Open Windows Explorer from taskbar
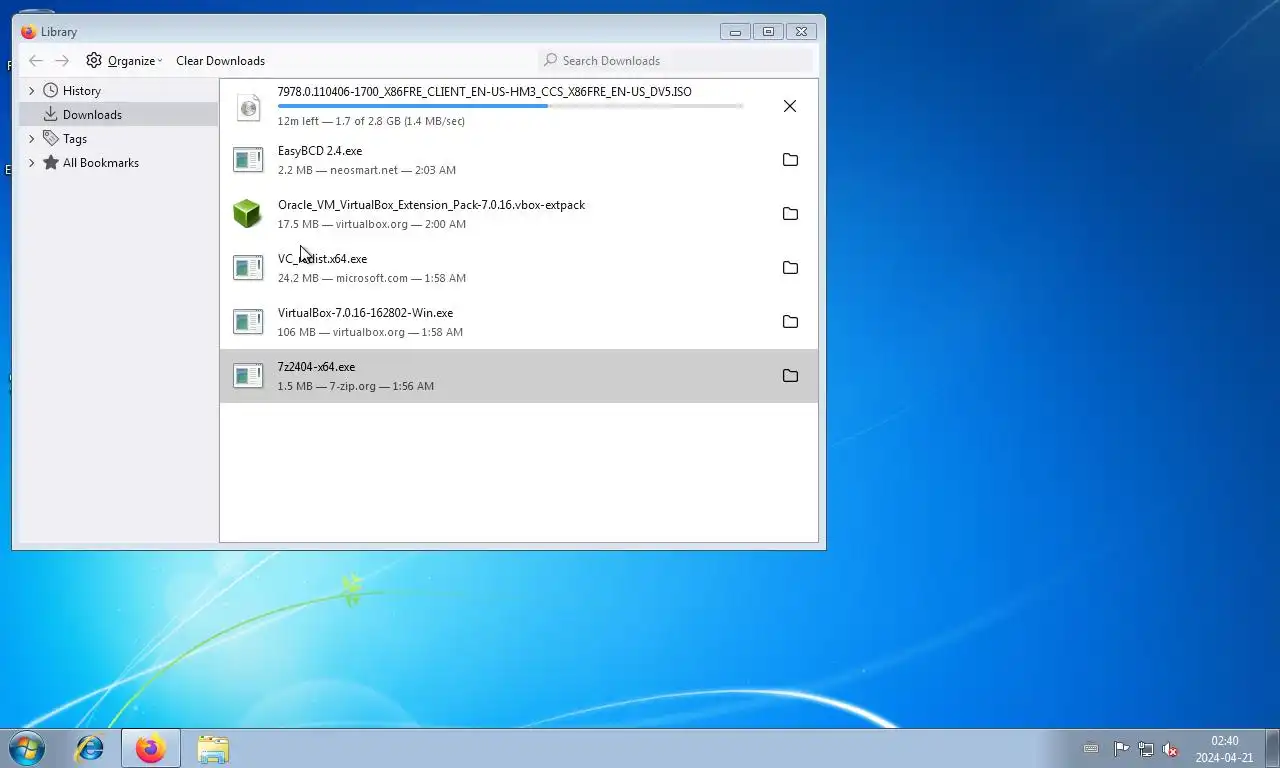The image size is (1280, 768). click(213, 748)
